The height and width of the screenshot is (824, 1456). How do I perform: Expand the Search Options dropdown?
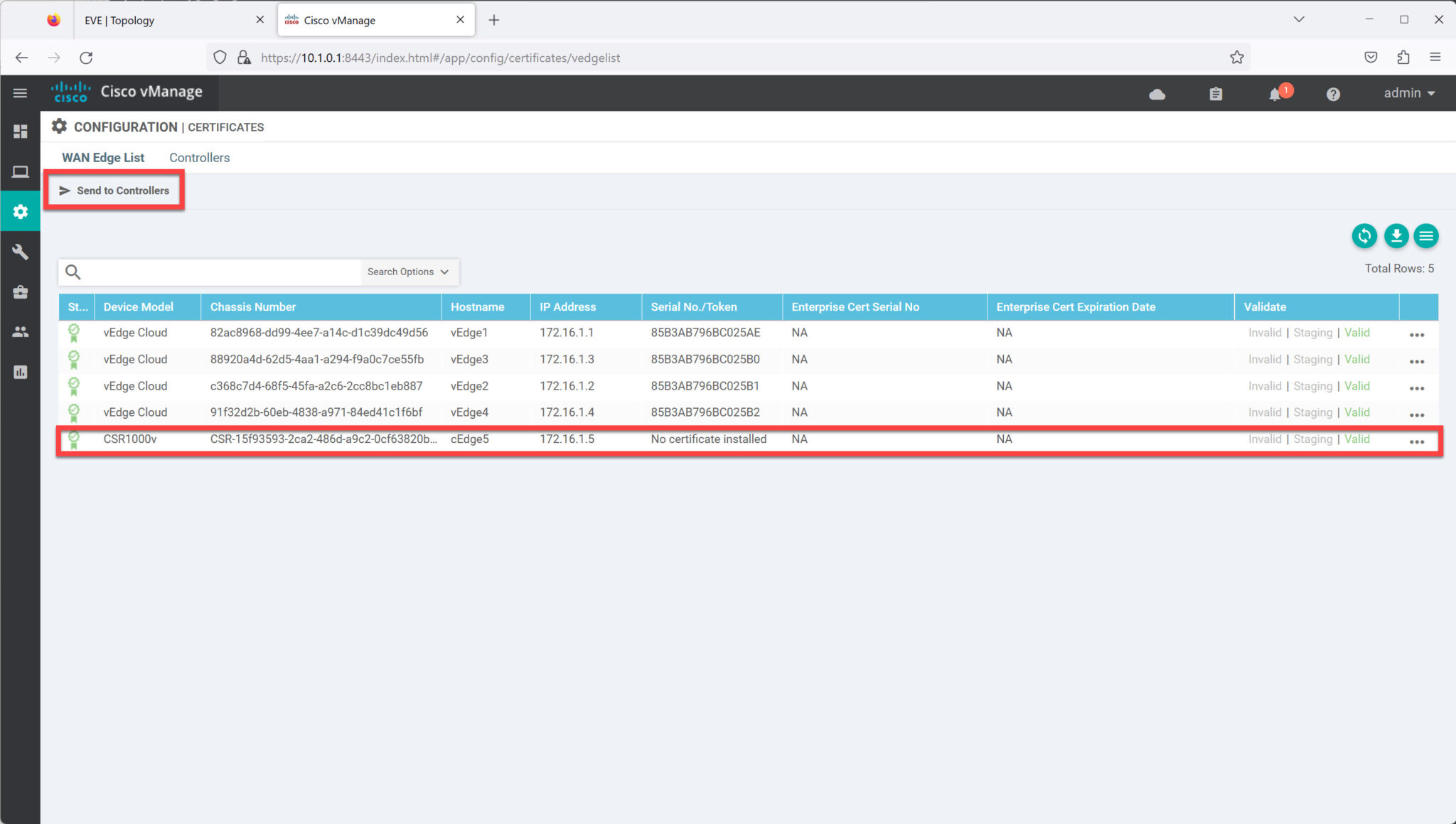coord(409,271)
